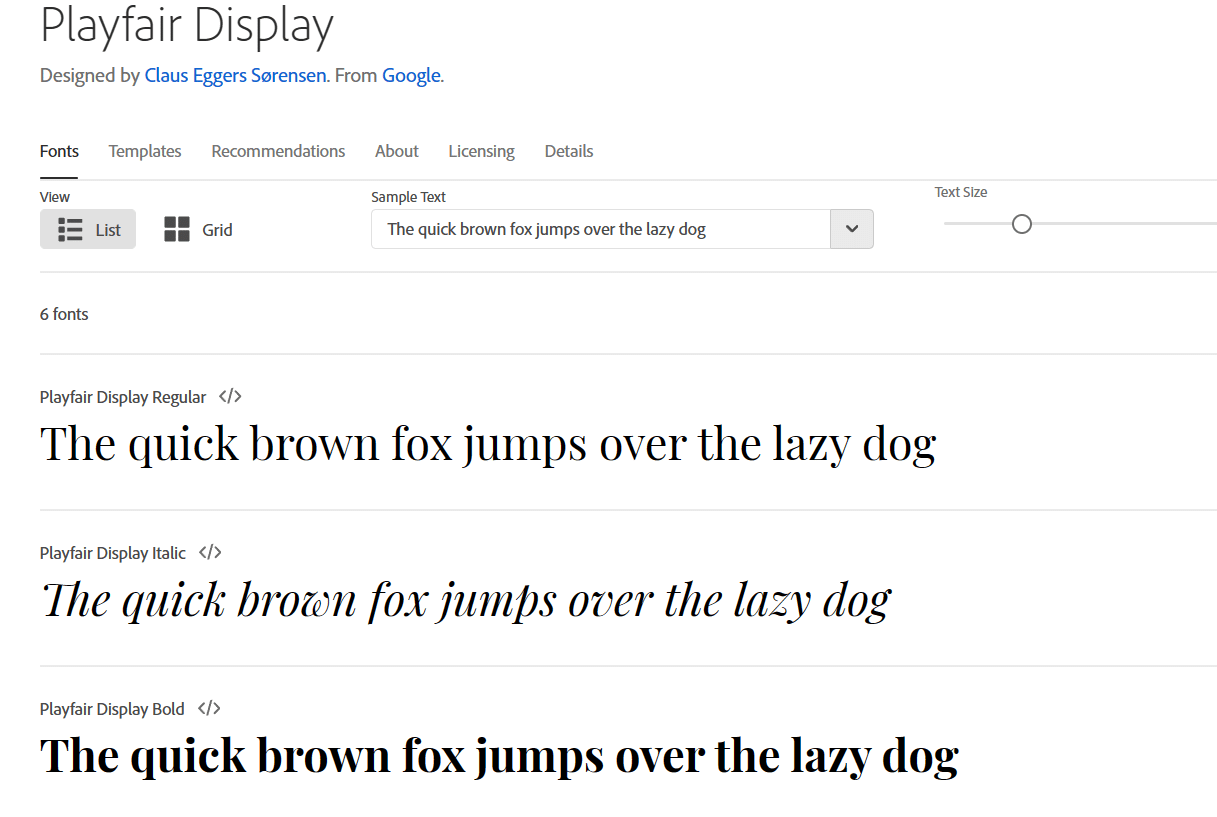Go to the About tab

point(396,151)
